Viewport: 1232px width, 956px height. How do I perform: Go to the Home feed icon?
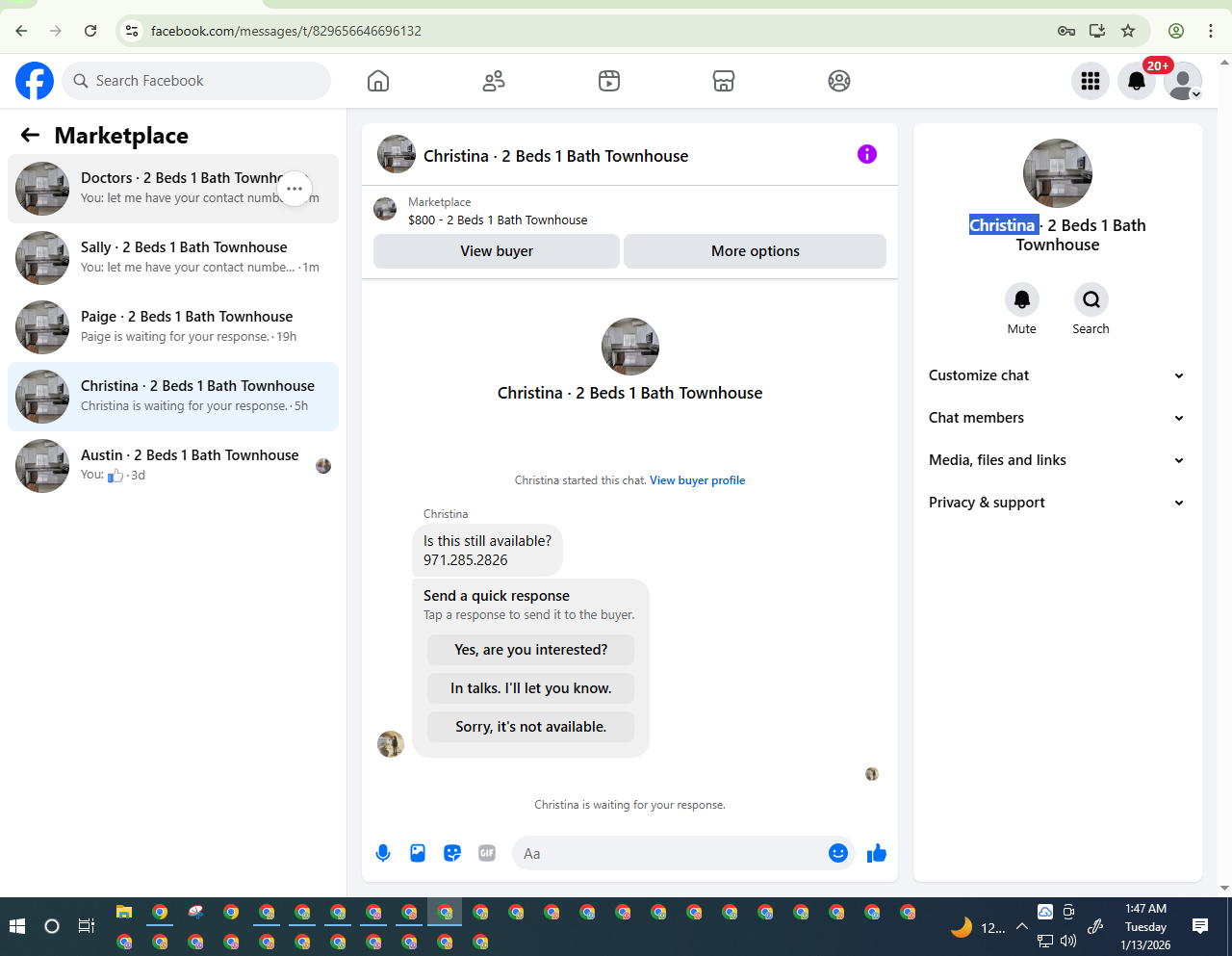point(378,81)
